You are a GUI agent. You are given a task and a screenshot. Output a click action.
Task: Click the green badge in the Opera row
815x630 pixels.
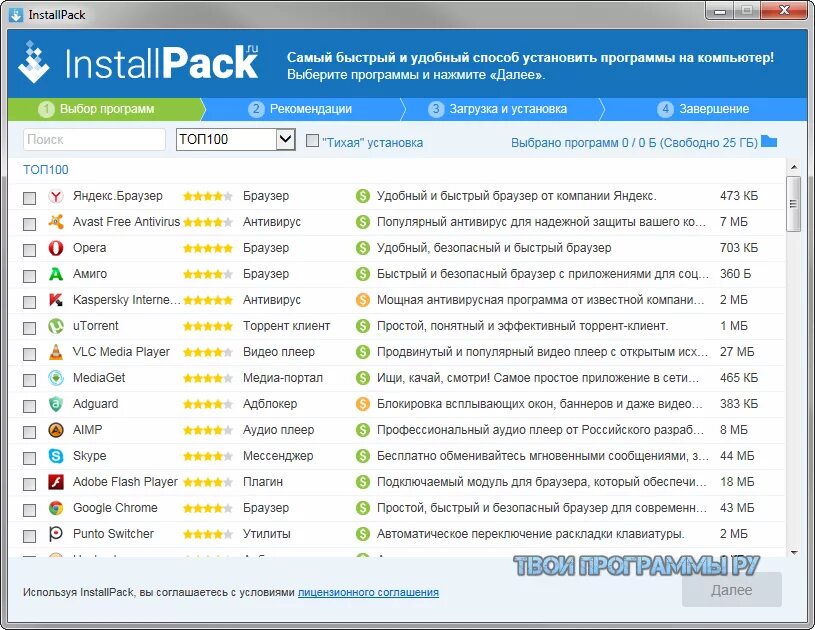pos(363,248)
